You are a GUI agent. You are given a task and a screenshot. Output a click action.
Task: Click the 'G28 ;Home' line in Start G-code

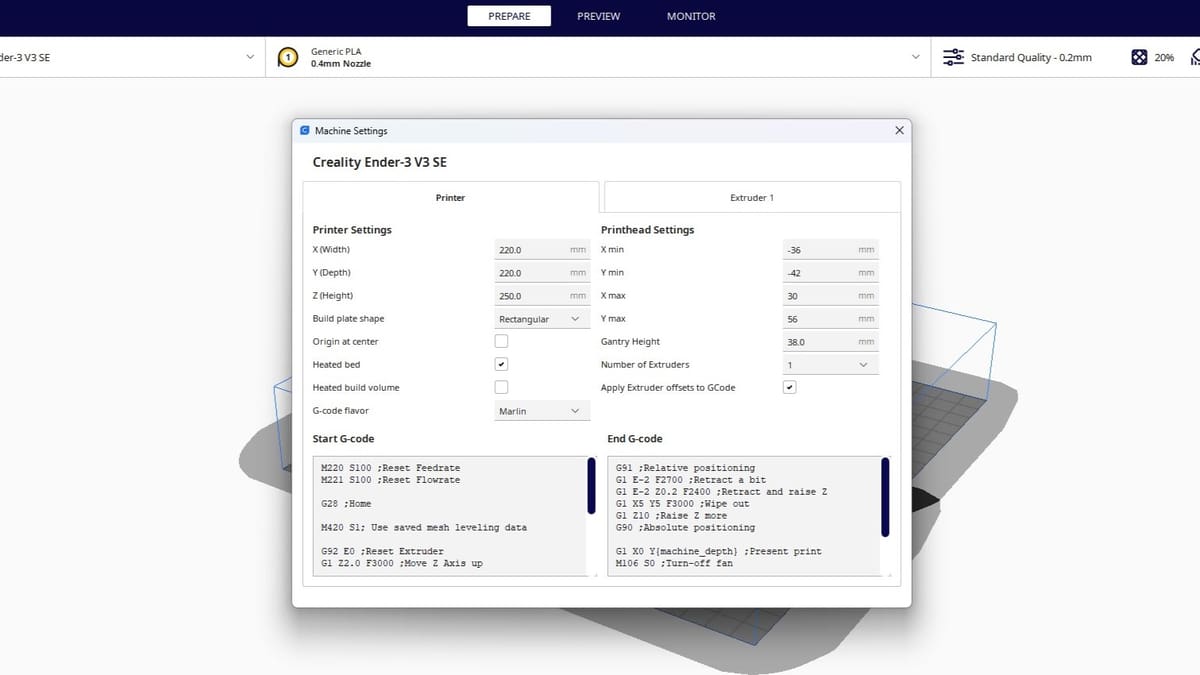(x=346, y=504)
